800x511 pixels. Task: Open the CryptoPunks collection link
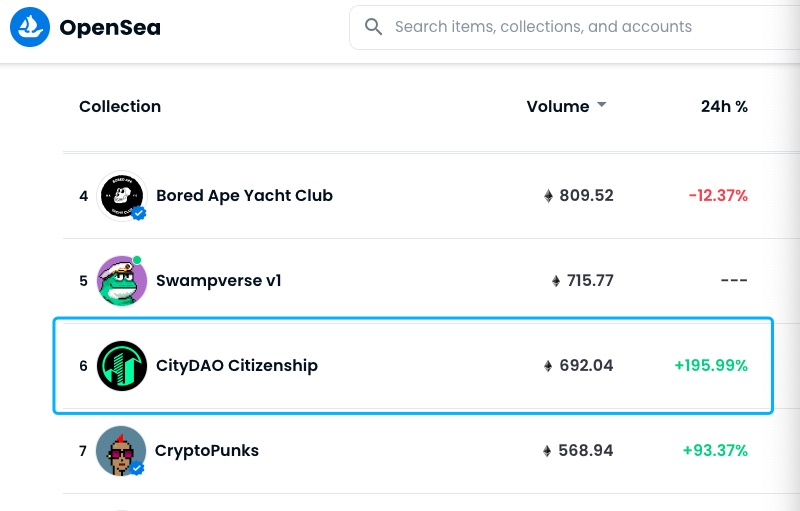(207, 451)
